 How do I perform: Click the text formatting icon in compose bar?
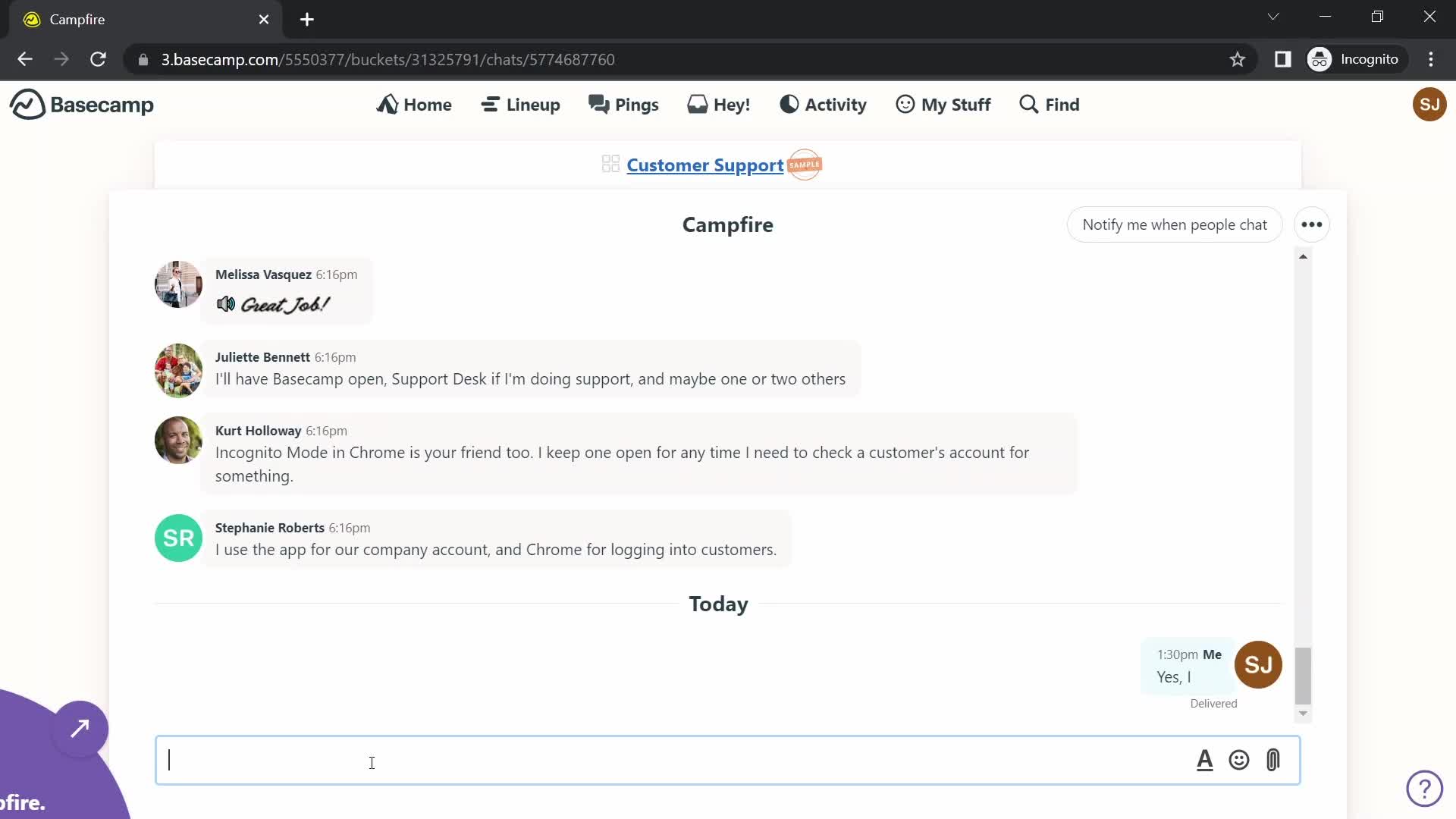tap(1204, 759)
